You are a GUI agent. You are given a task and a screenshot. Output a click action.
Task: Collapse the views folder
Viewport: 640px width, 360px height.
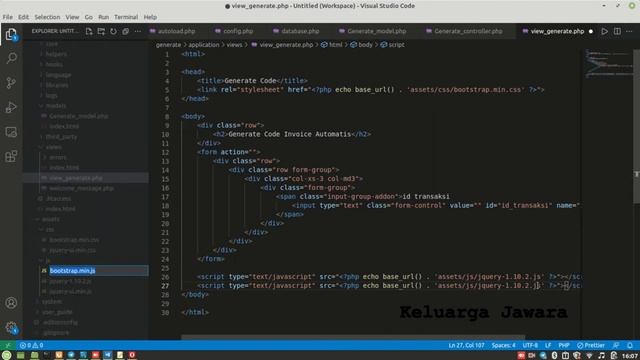54,147
